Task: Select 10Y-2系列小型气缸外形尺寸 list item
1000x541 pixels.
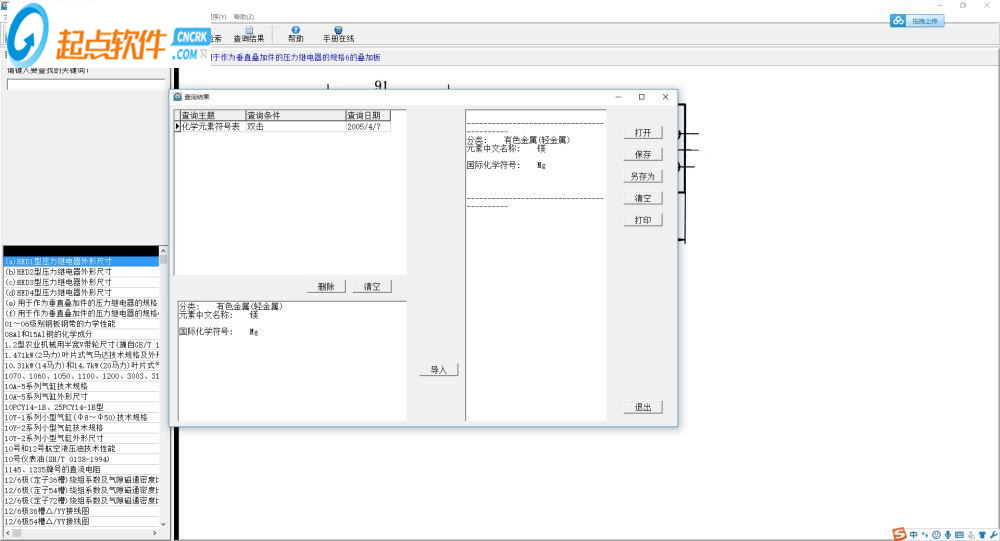Action: click(81, 438)
